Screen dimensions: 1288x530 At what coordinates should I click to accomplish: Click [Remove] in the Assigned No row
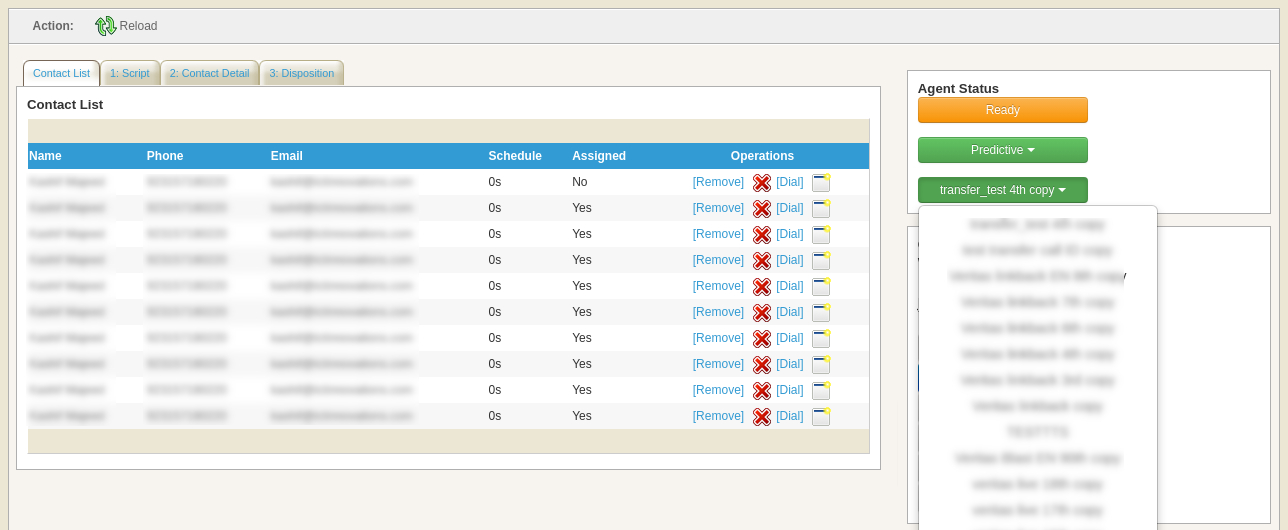pos(718,182)
